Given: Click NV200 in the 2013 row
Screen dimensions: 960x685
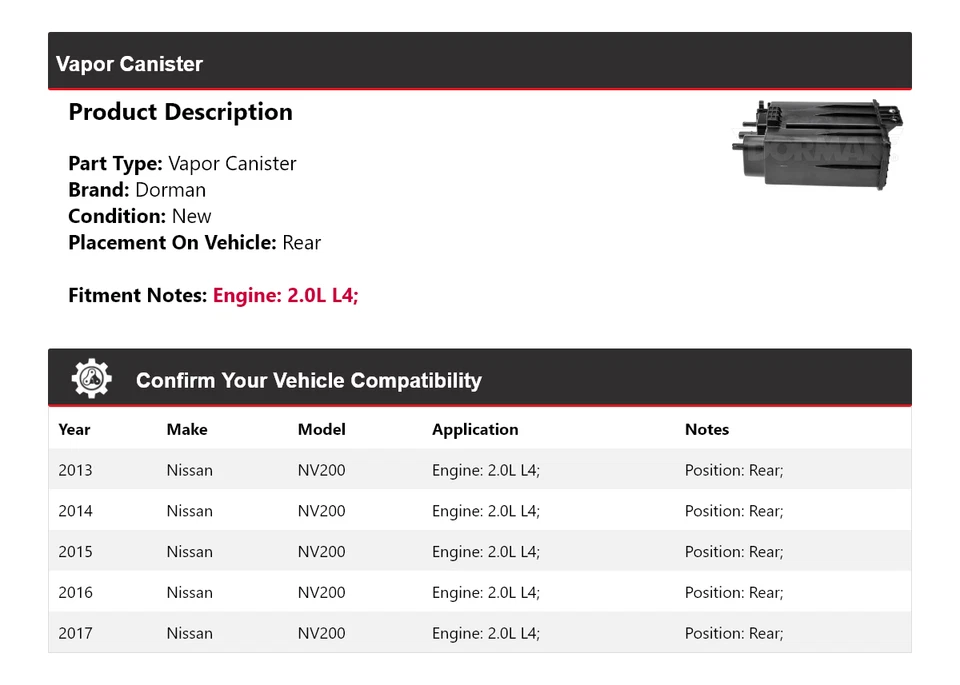Looking at the screenshot, I should pyautogui.click(x=321, y=470).
